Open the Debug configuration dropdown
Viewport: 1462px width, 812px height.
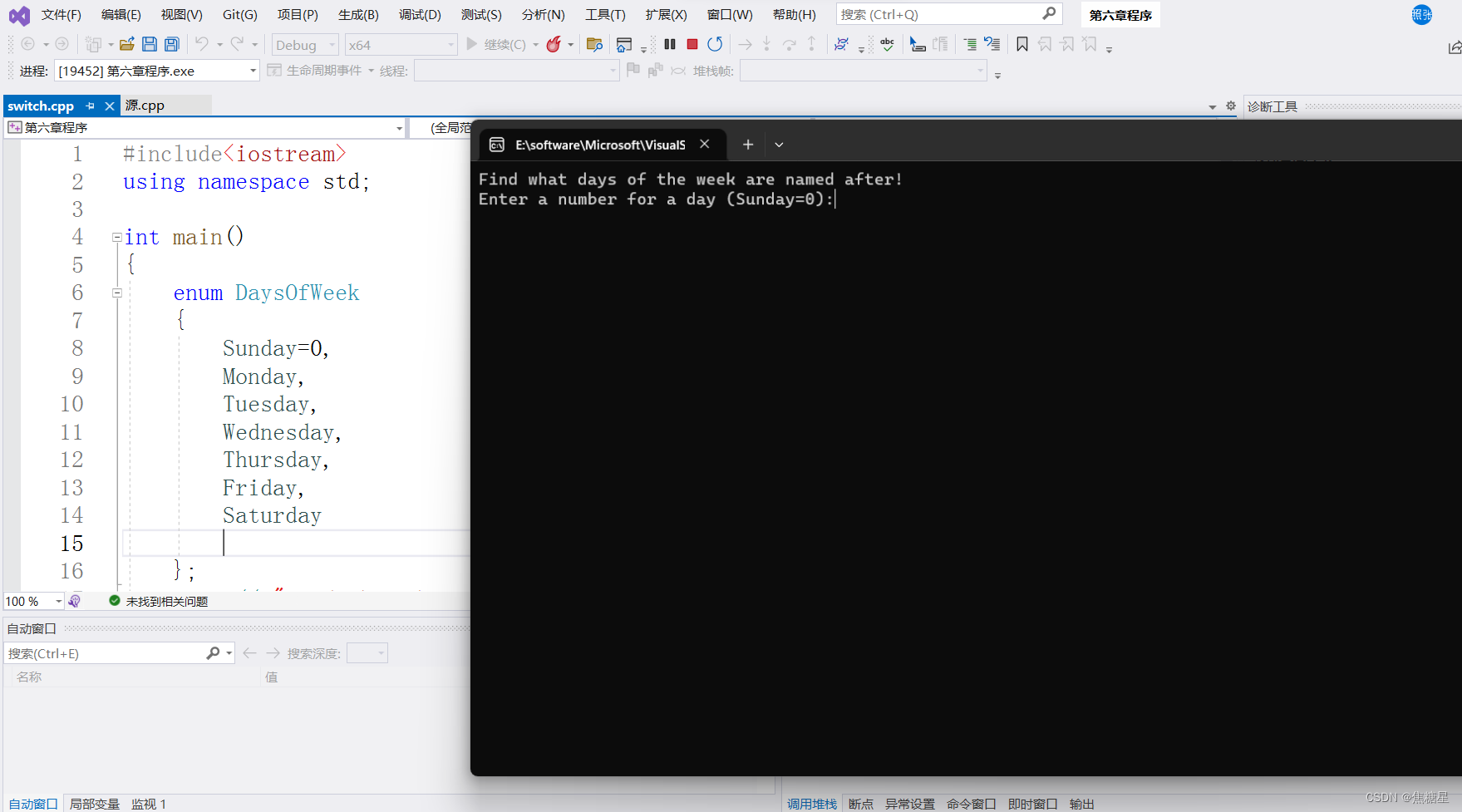pos(331,44)
